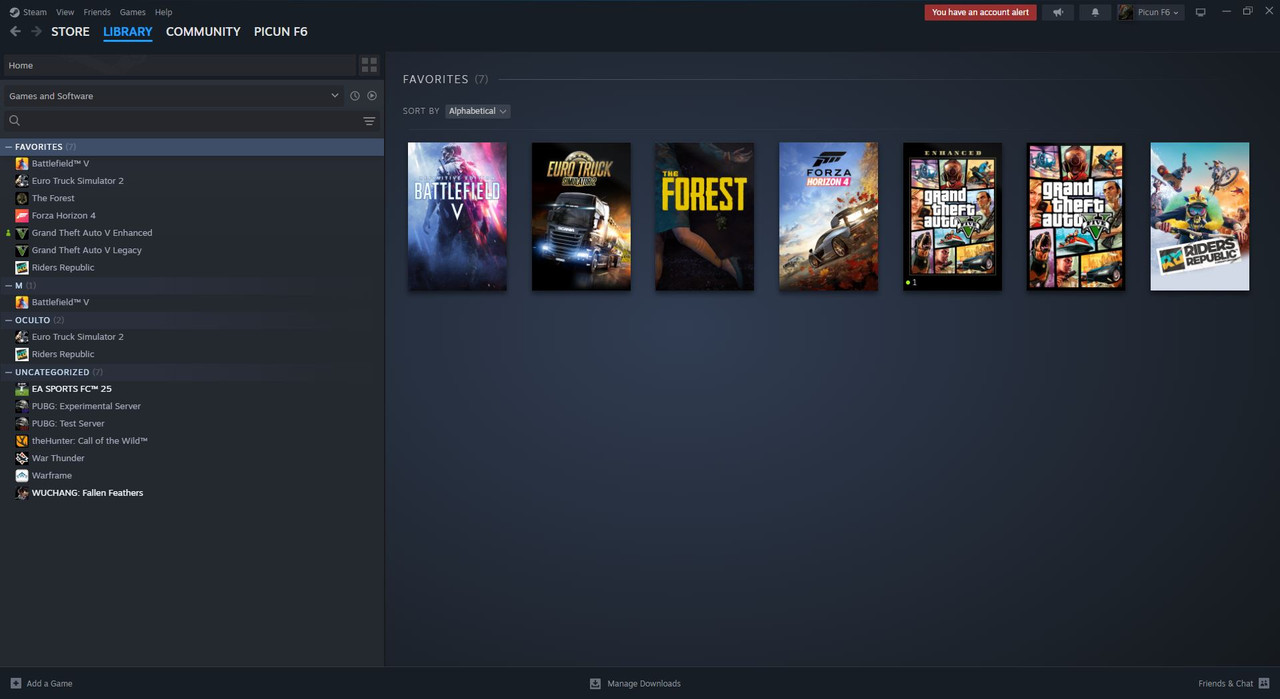1280x699 pixels.
Task: Switch to the STORE tab
Action: click(70, 32)
